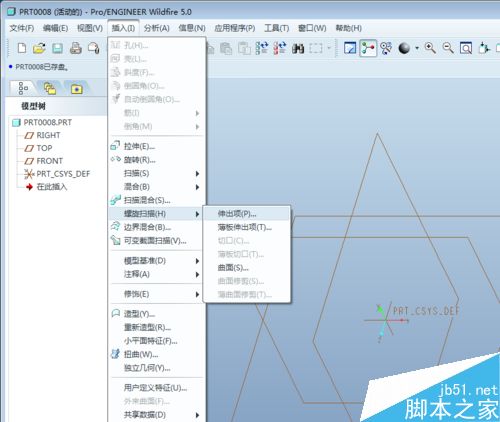The height and width of the screenshot is (422, 500).
Task: Open the 帮助(H) menu
Action: (x=349, y=28)
